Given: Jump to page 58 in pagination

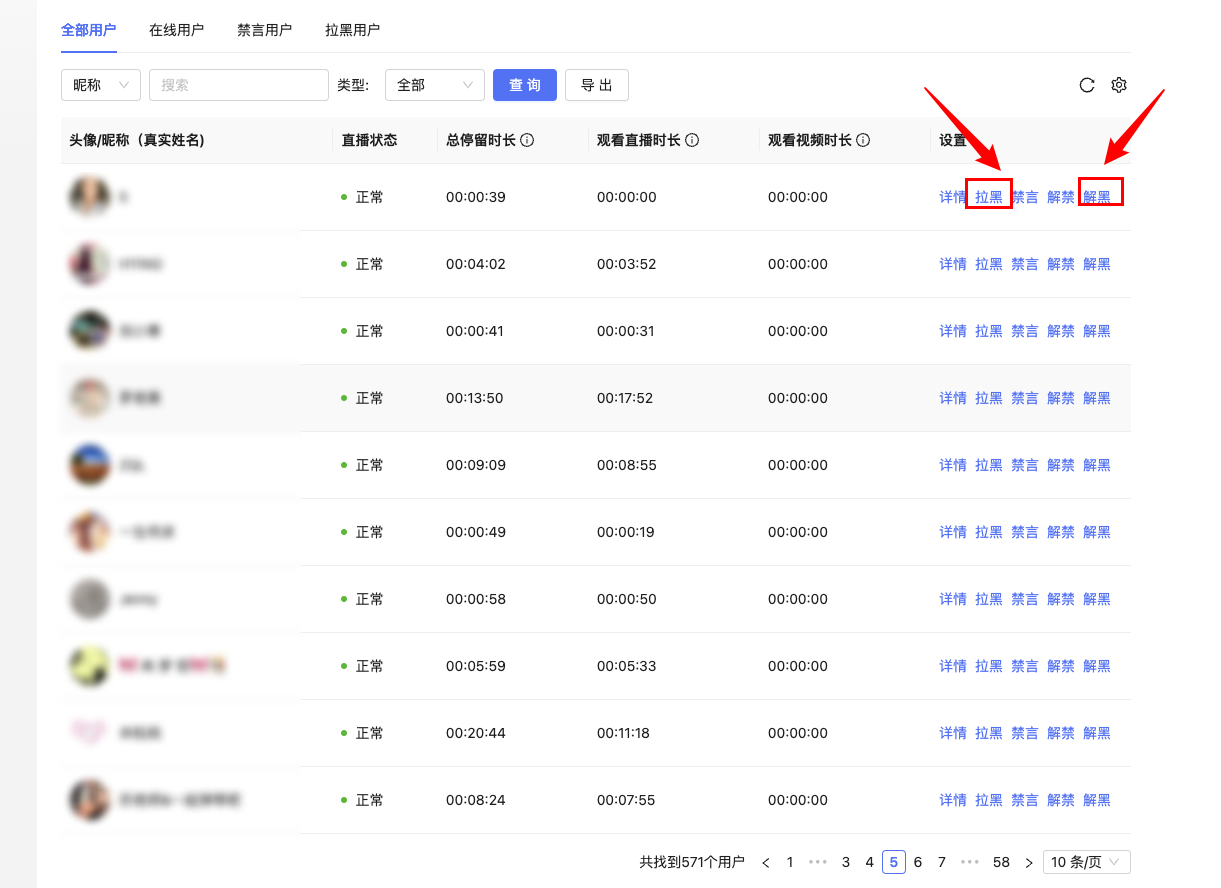Looking at the screenshot, I should pyautogui.click(x=1001, y=862).
